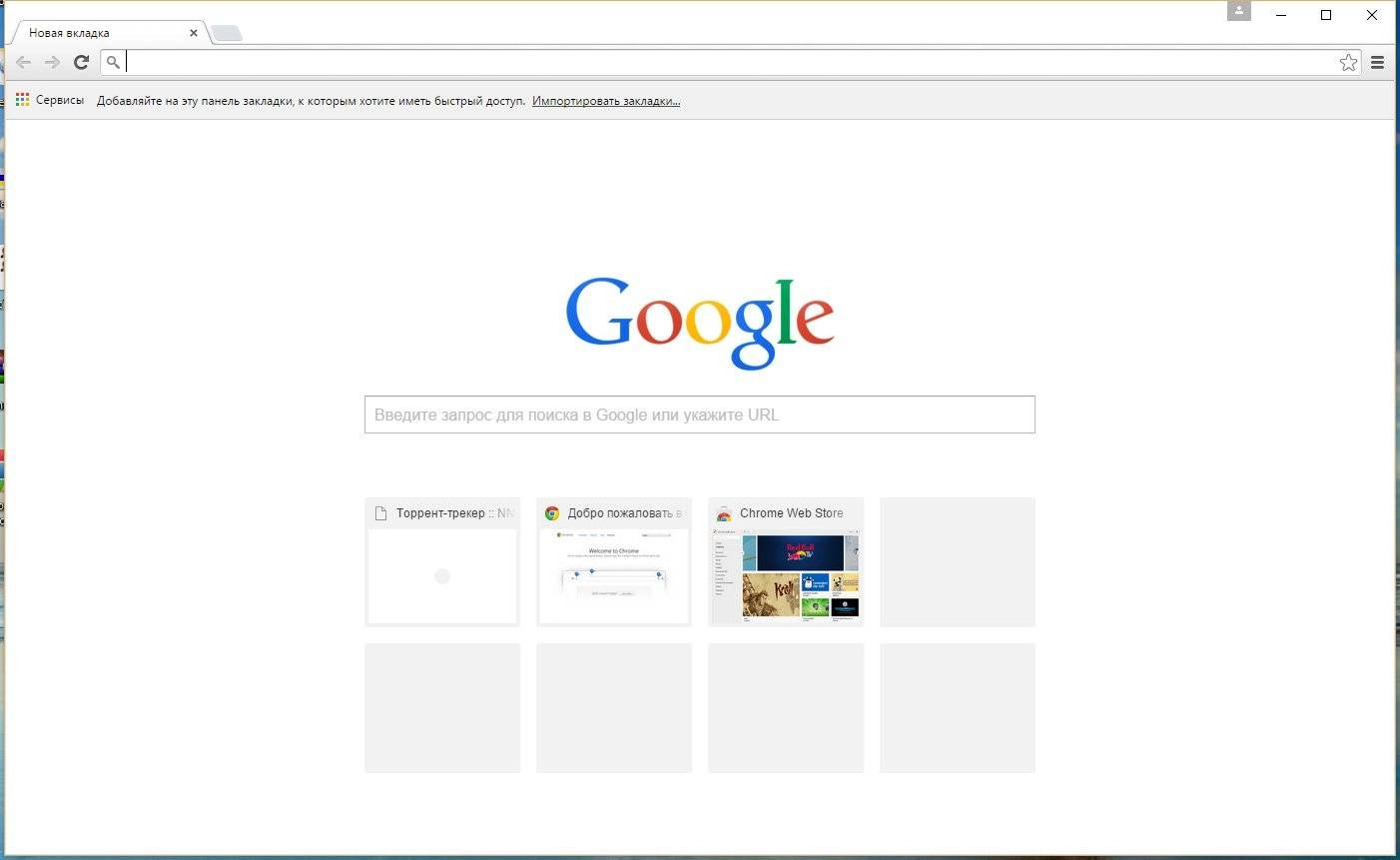Go forward with the forward arrow
Image resolution: width=1400 pixels, height=860 pixels.
tap(52, 62)
